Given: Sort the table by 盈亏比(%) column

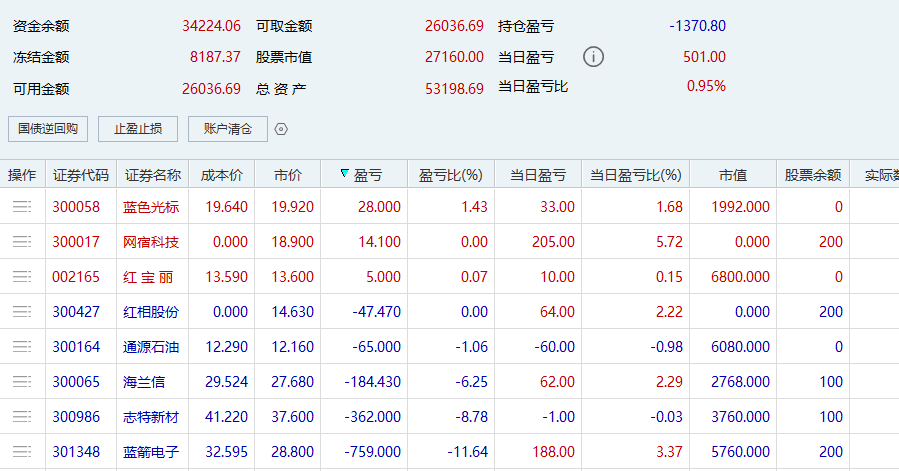Looking at the screenshot, I should [450, 175].
